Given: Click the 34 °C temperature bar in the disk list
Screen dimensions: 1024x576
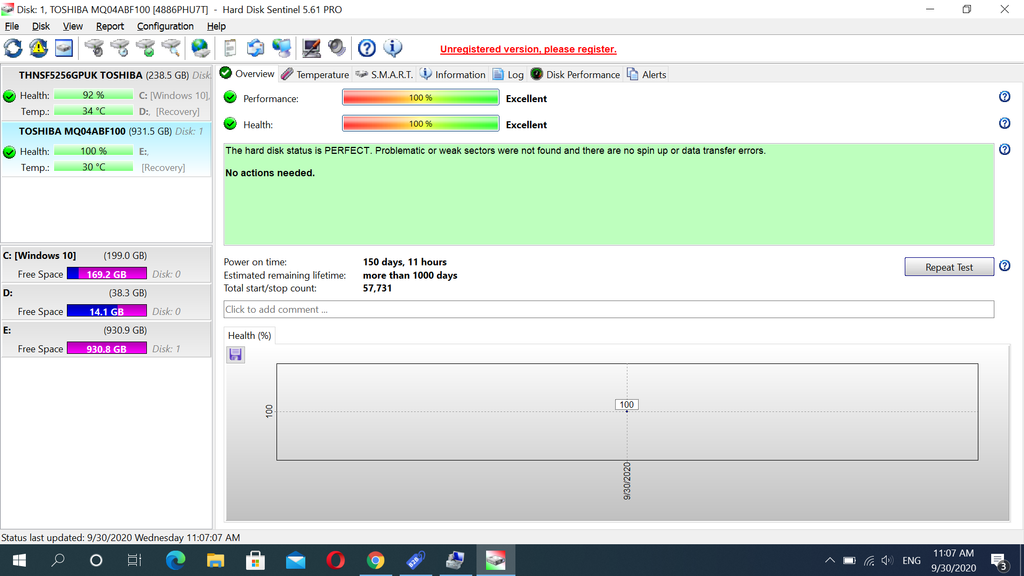Looking at the screenshot, I should (93, 111).
